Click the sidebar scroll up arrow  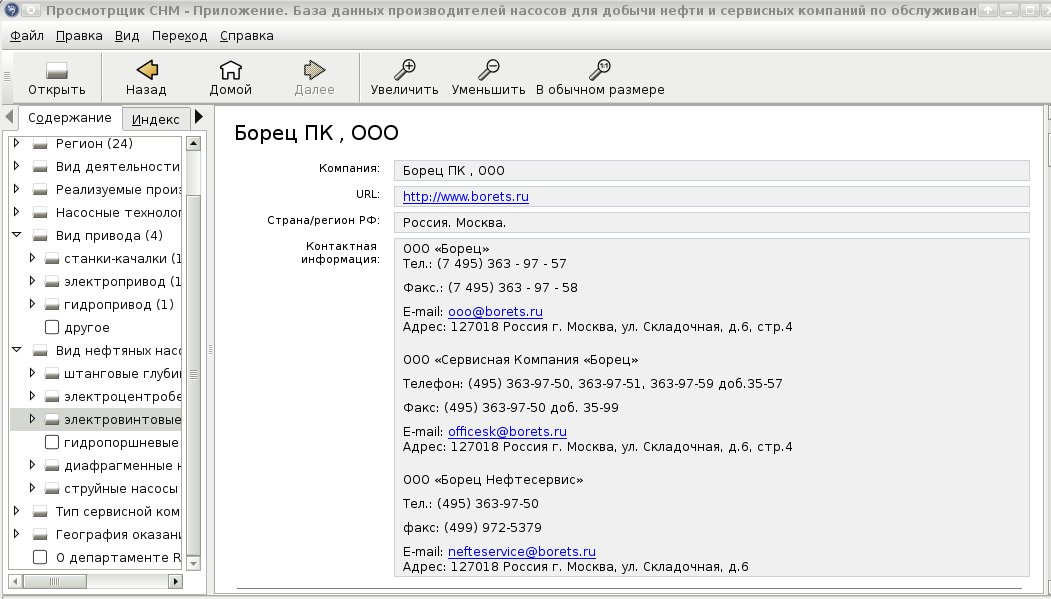coord(193,143)
